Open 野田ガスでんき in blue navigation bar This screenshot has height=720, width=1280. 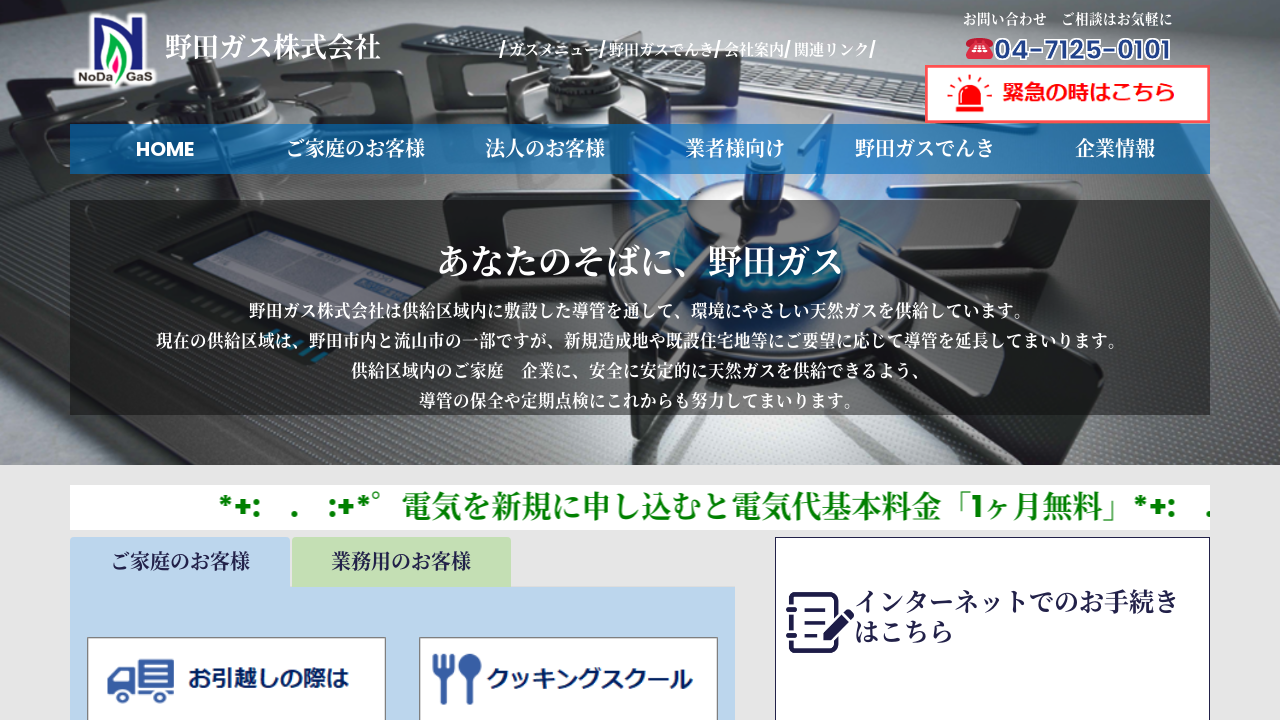[x=925, y=149]
